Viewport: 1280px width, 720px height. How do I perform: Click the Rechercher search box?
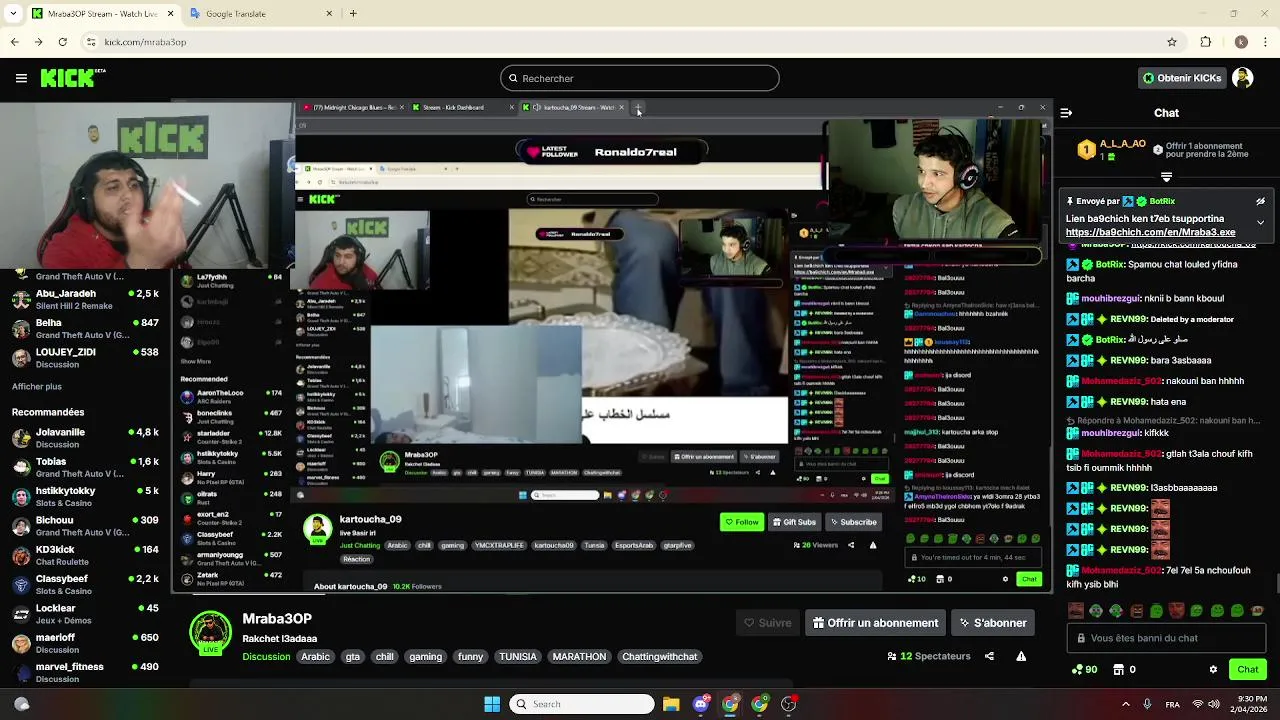point(640,78)
